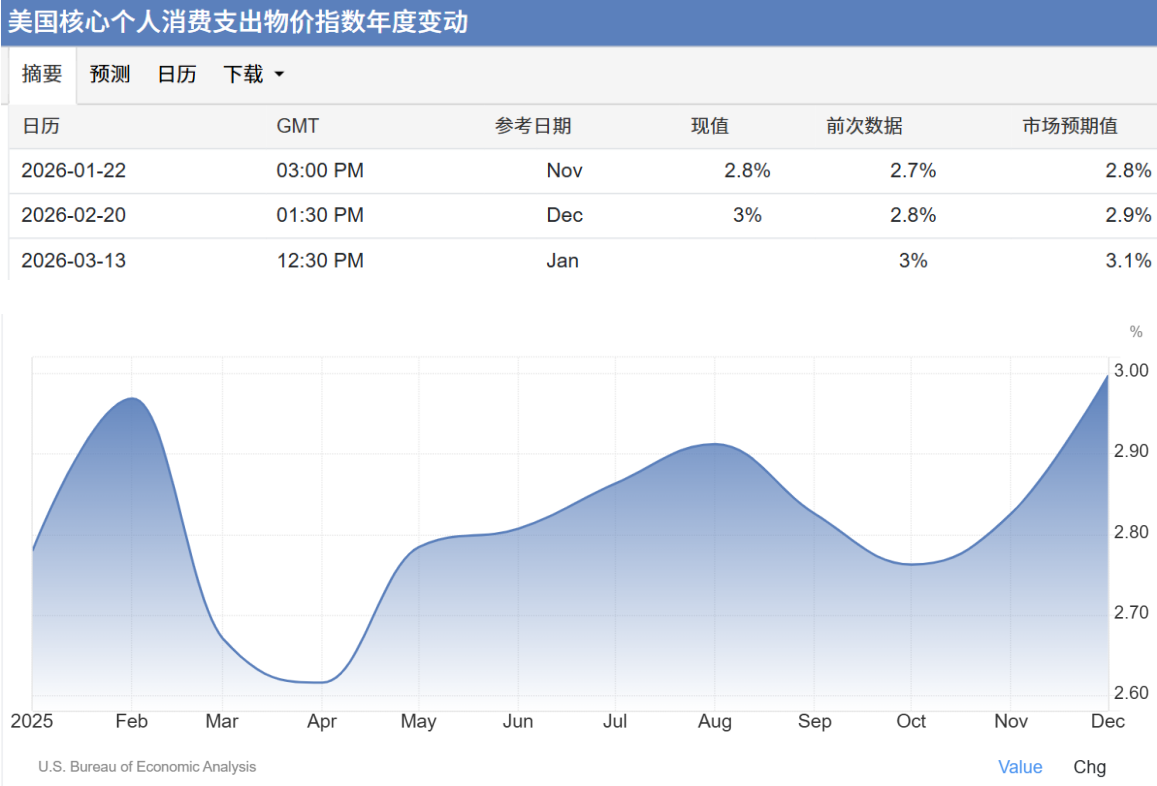Viewport: 1157px width, 786px height.
Task: Click the 美国核心个人消费支出物价指数年度变动 page title
Action: pyautogui.click(x=238, y=22)
